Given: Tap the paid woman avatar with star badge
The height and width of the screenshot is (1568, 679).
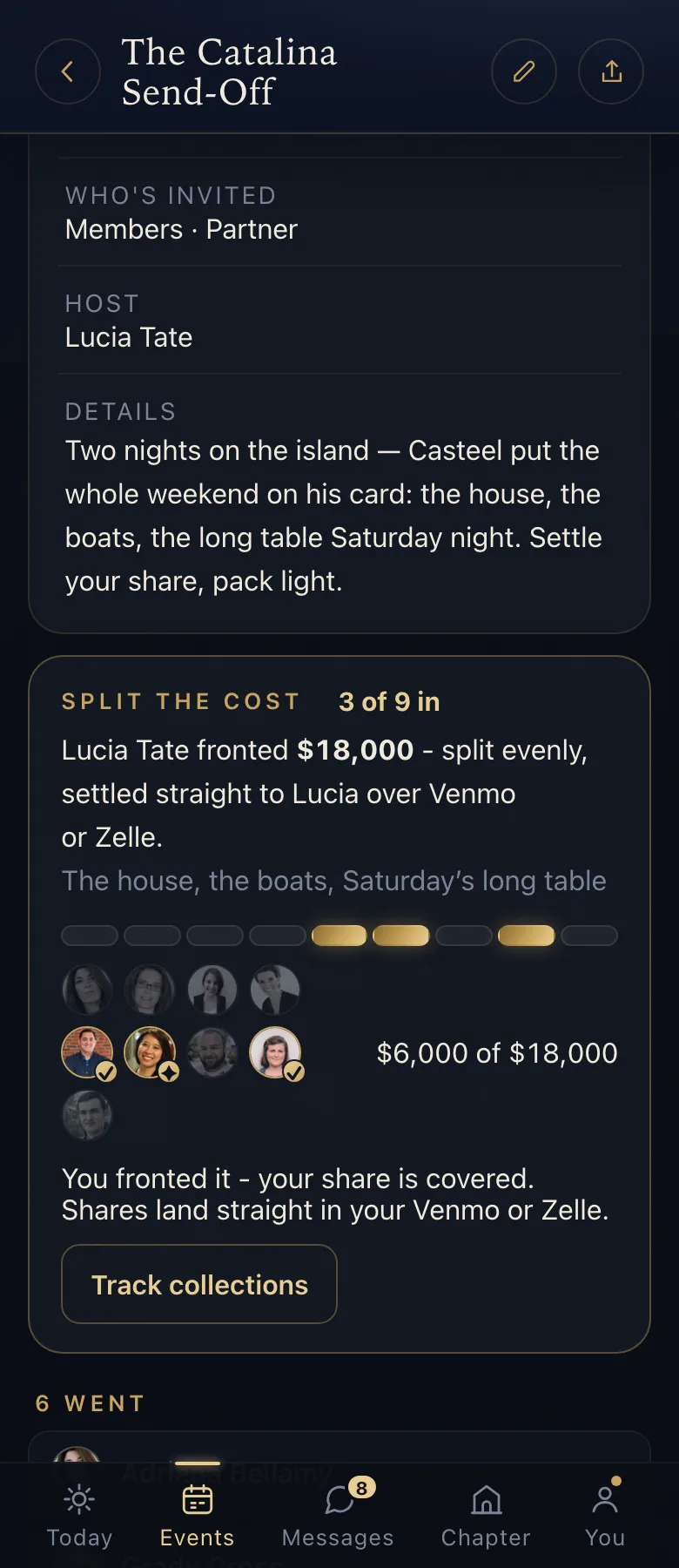Looking at the screenshot, I should (x=151, y=1052).
